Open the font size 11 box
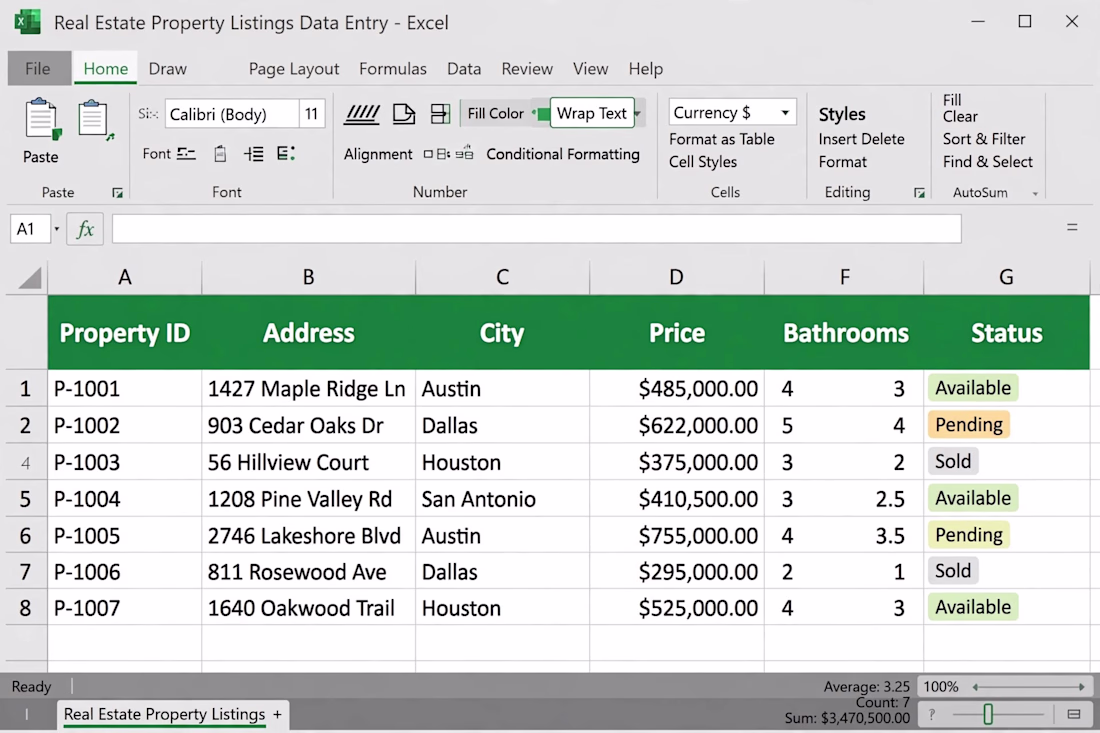 (312, 114)
